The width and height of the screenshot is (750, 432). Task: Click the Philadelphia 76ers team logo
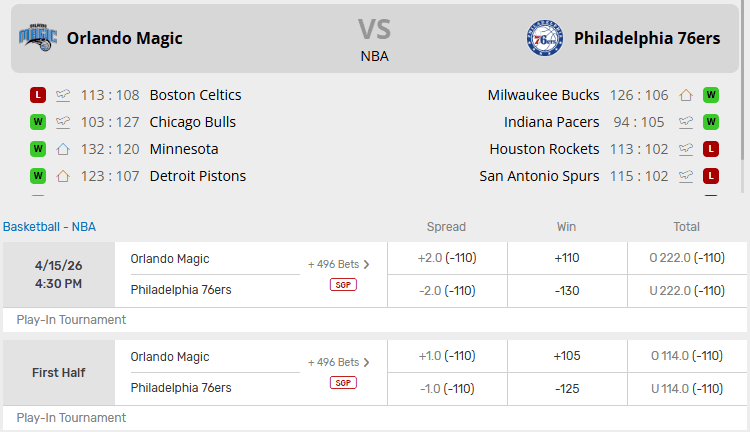(545, 38)
